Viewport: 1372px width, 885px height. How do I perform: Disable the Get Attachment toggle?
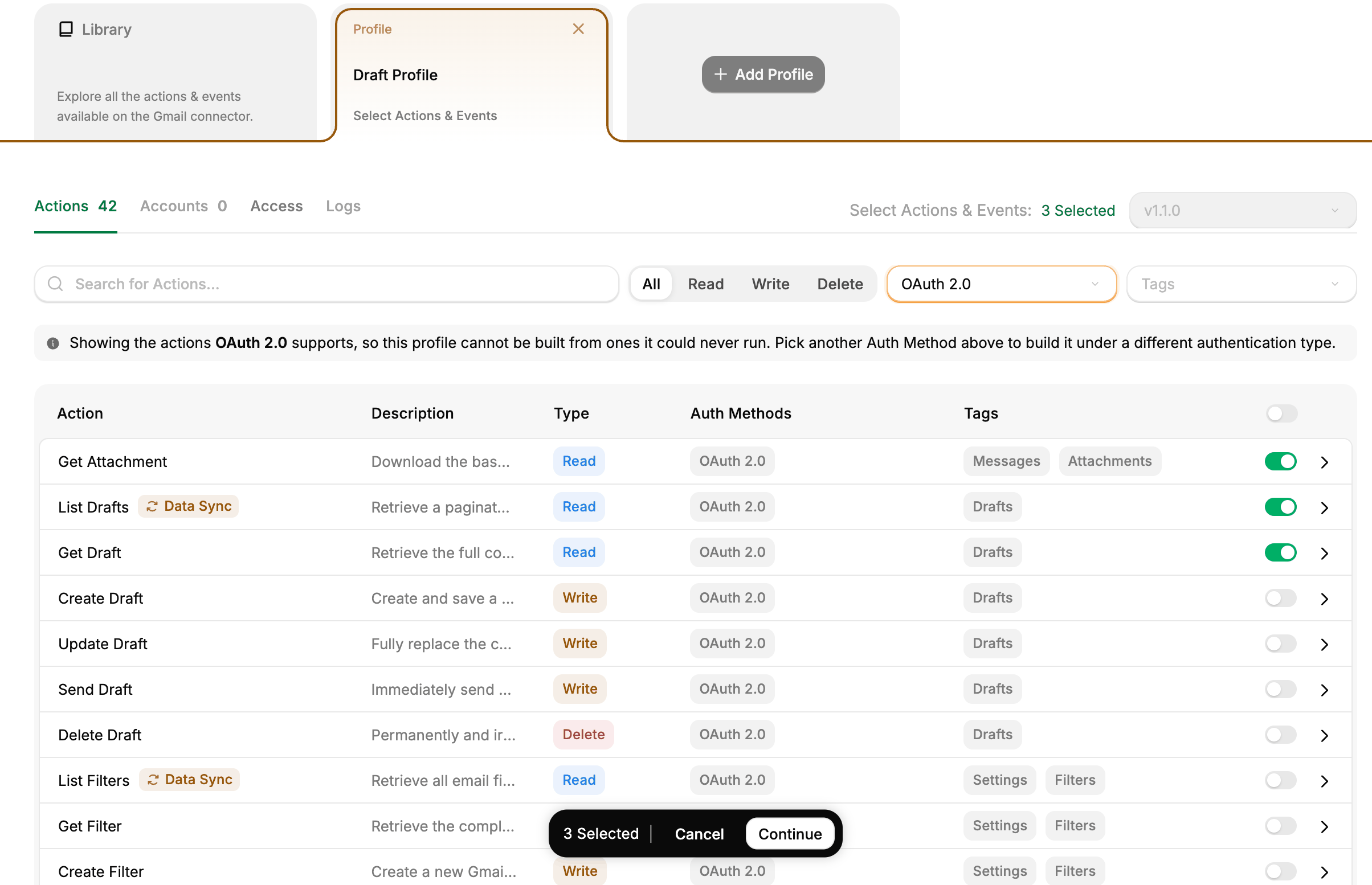[x=1280, y=461]
